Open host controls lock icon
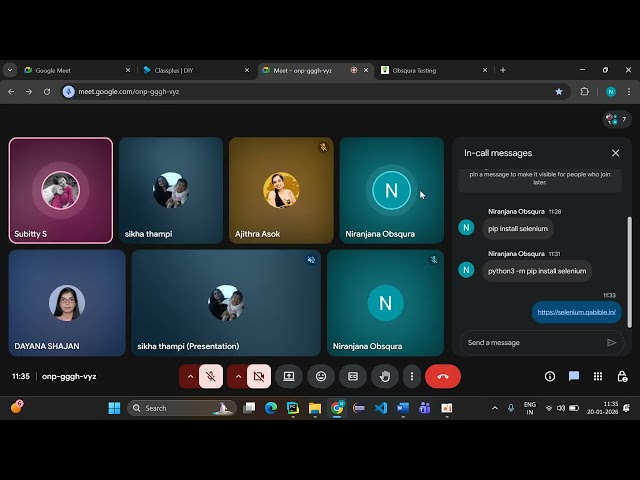 click(x=622, y=376)
